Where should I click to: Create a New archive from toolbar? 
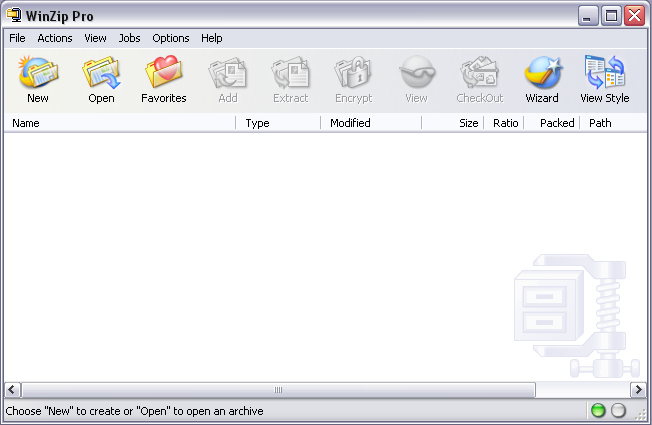[x=38, y=79]
